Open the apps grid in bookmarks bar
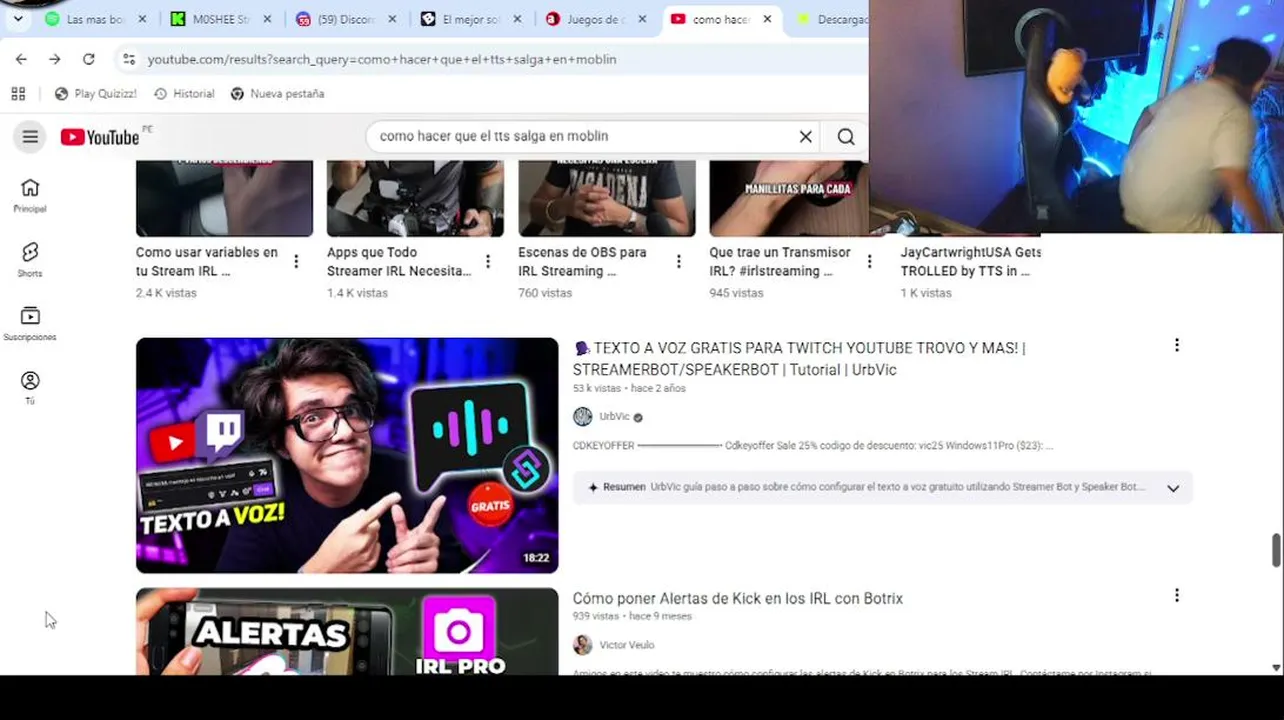This screenshot has height=720, width=1284. [18, 94]
